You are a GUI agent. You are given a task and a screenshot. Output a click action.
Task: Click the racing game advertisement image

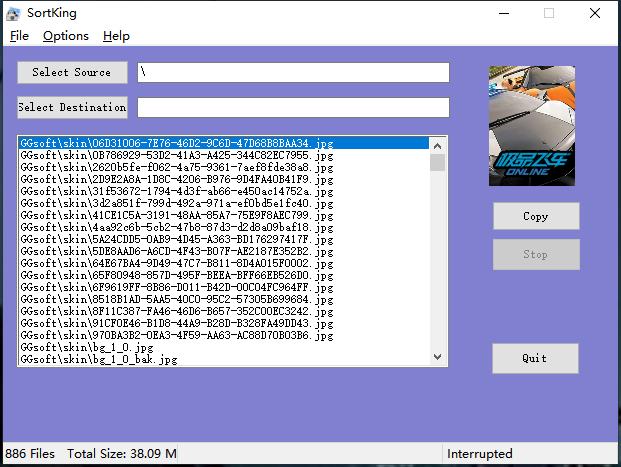coord(532,126)
